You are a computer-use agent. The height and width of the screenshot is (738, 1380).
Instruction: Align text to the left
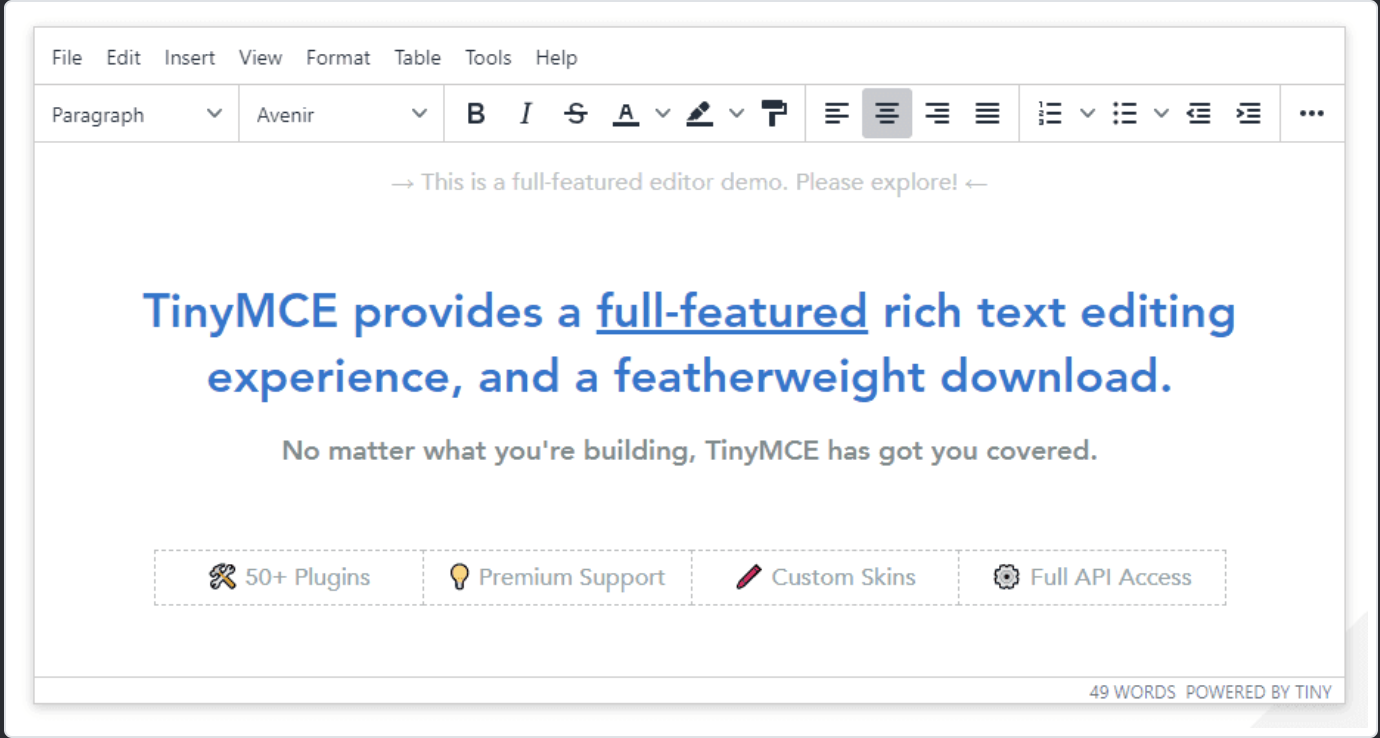(837, 114)
